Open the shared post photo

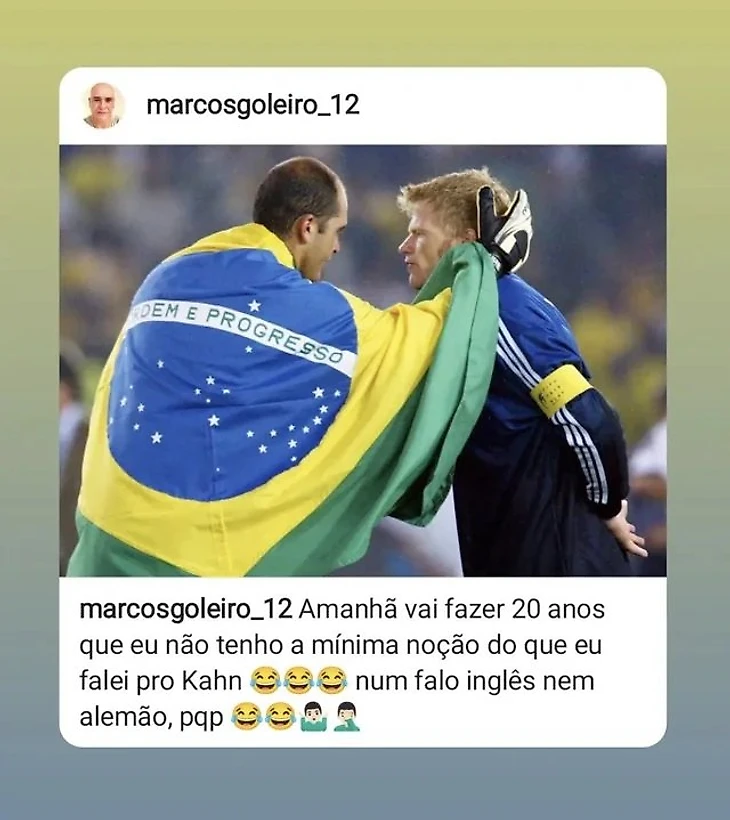363,360
